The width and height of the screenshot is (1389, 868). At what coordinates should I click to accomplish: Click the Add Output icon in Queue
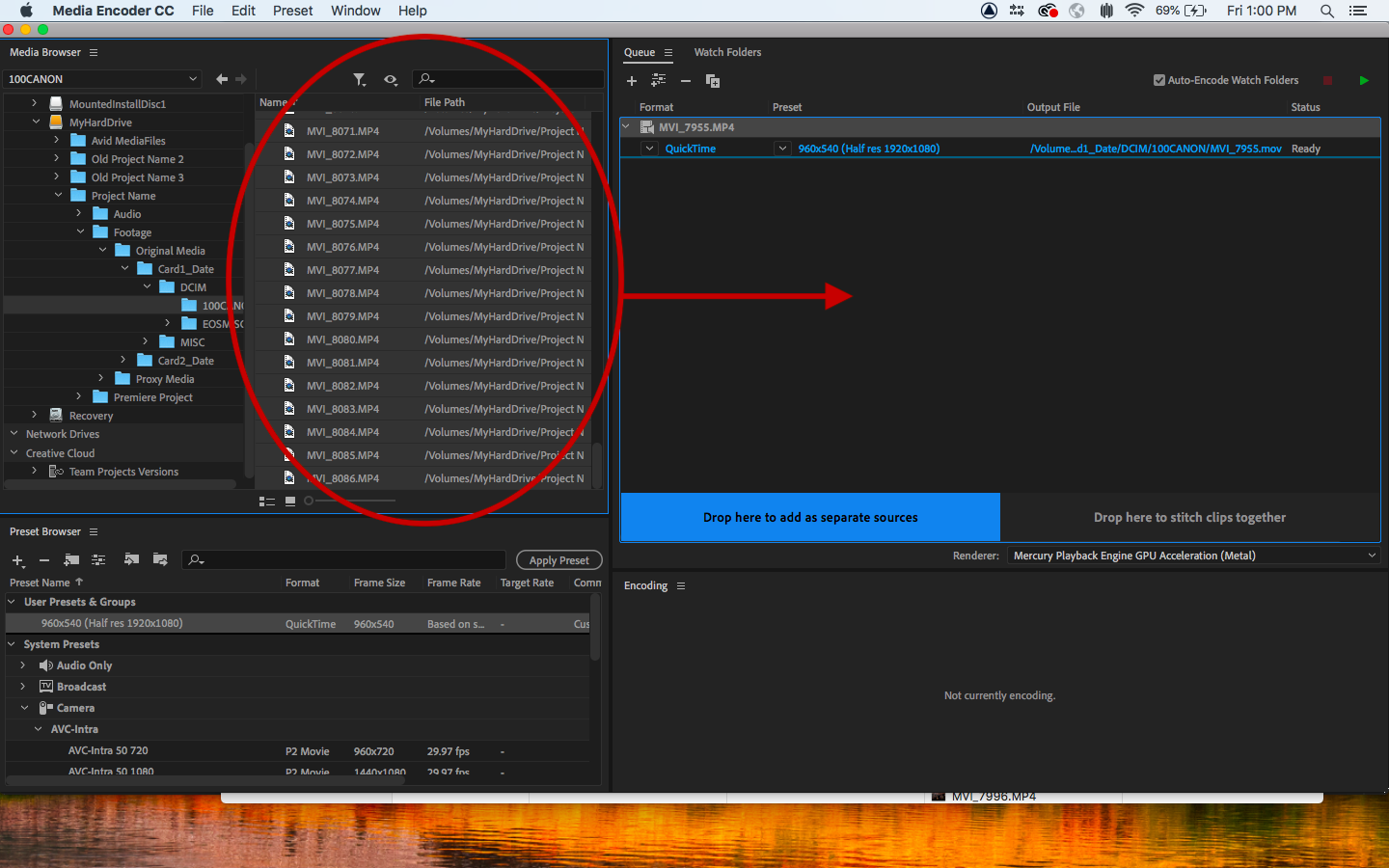[659, 81]
